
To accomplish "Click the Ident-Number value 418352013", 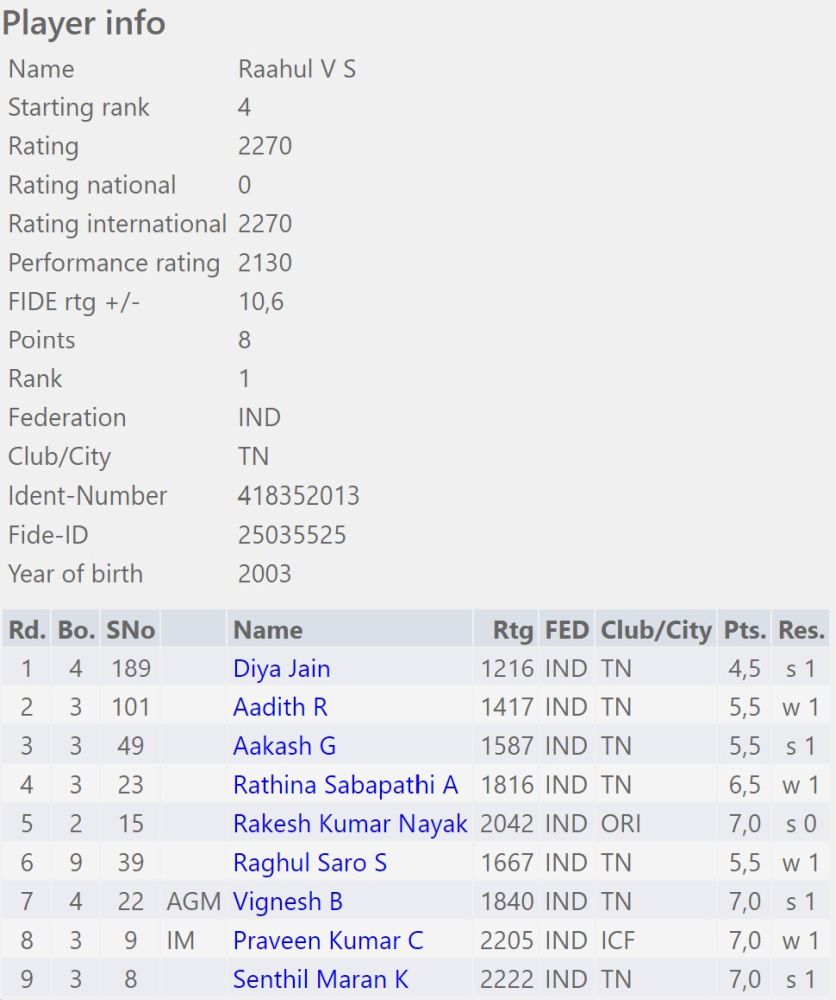I will (298, 496).
